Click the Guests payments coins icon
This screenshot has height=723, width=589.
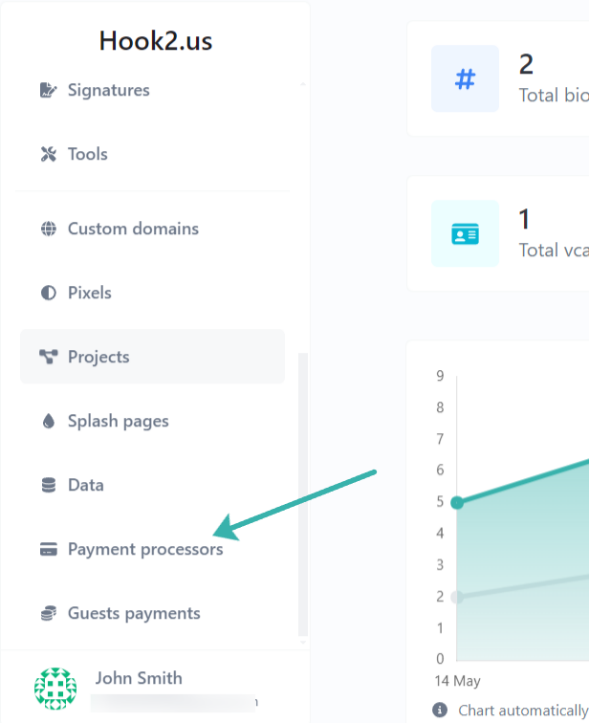[x=48, y=613]
